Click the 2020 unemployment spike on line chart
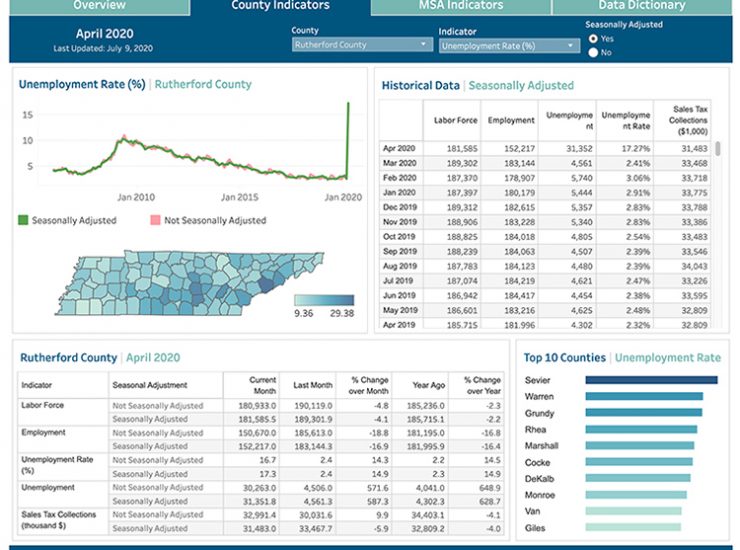The height and width of the screenshot is (550, 740). 348,110
